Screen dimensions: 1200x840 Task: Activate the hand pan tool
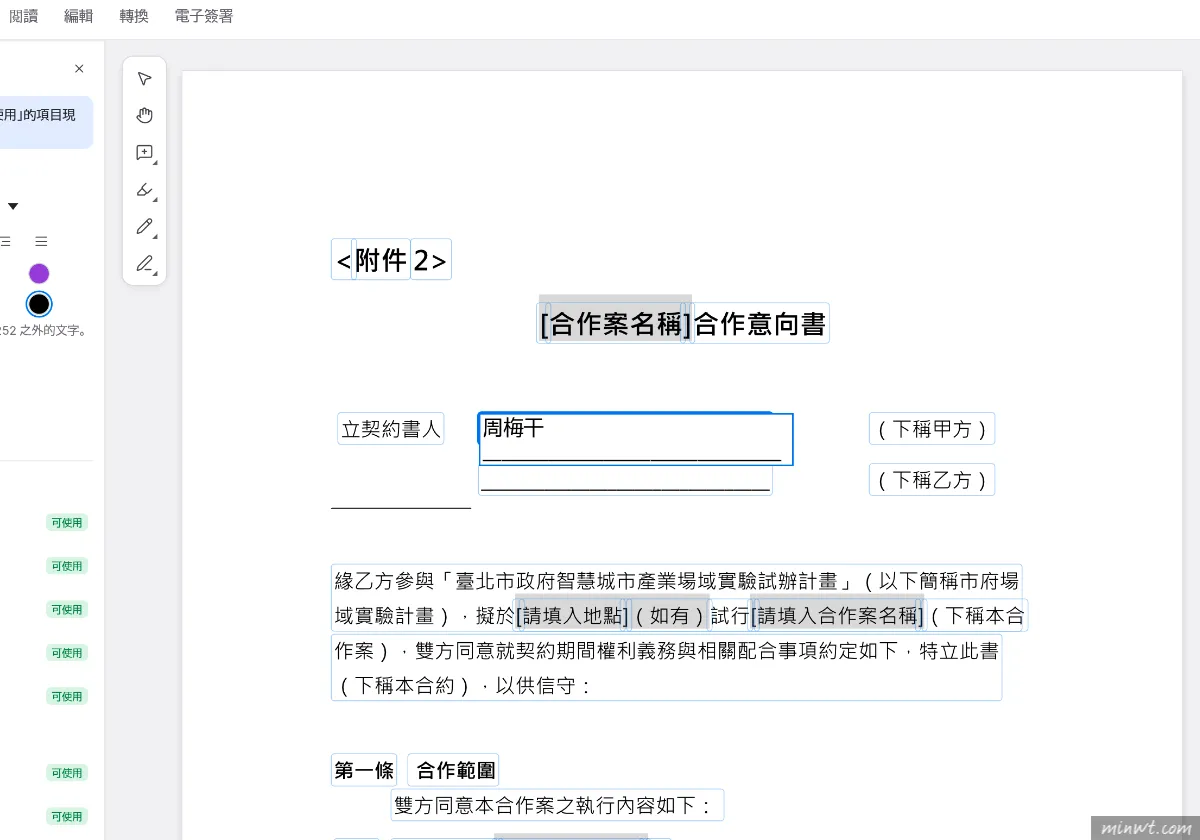tap(144, 115)
